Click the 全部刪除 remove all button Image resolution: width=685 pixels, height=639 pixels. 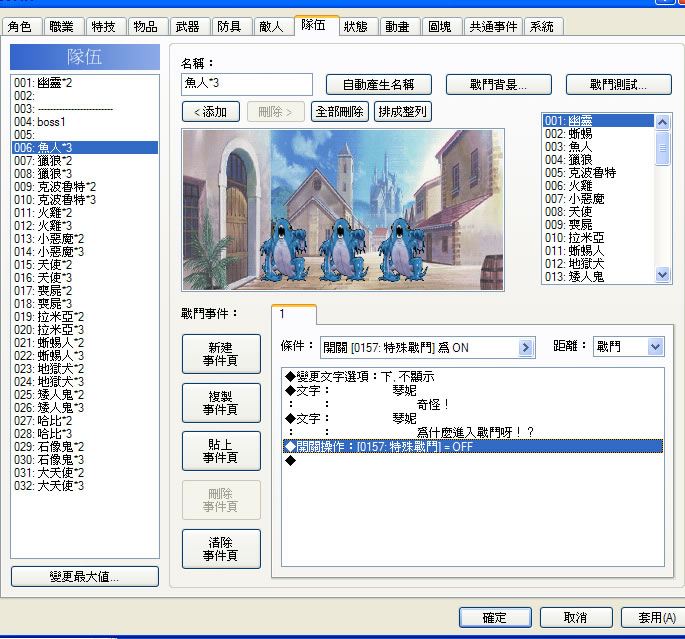pos(339,112)
